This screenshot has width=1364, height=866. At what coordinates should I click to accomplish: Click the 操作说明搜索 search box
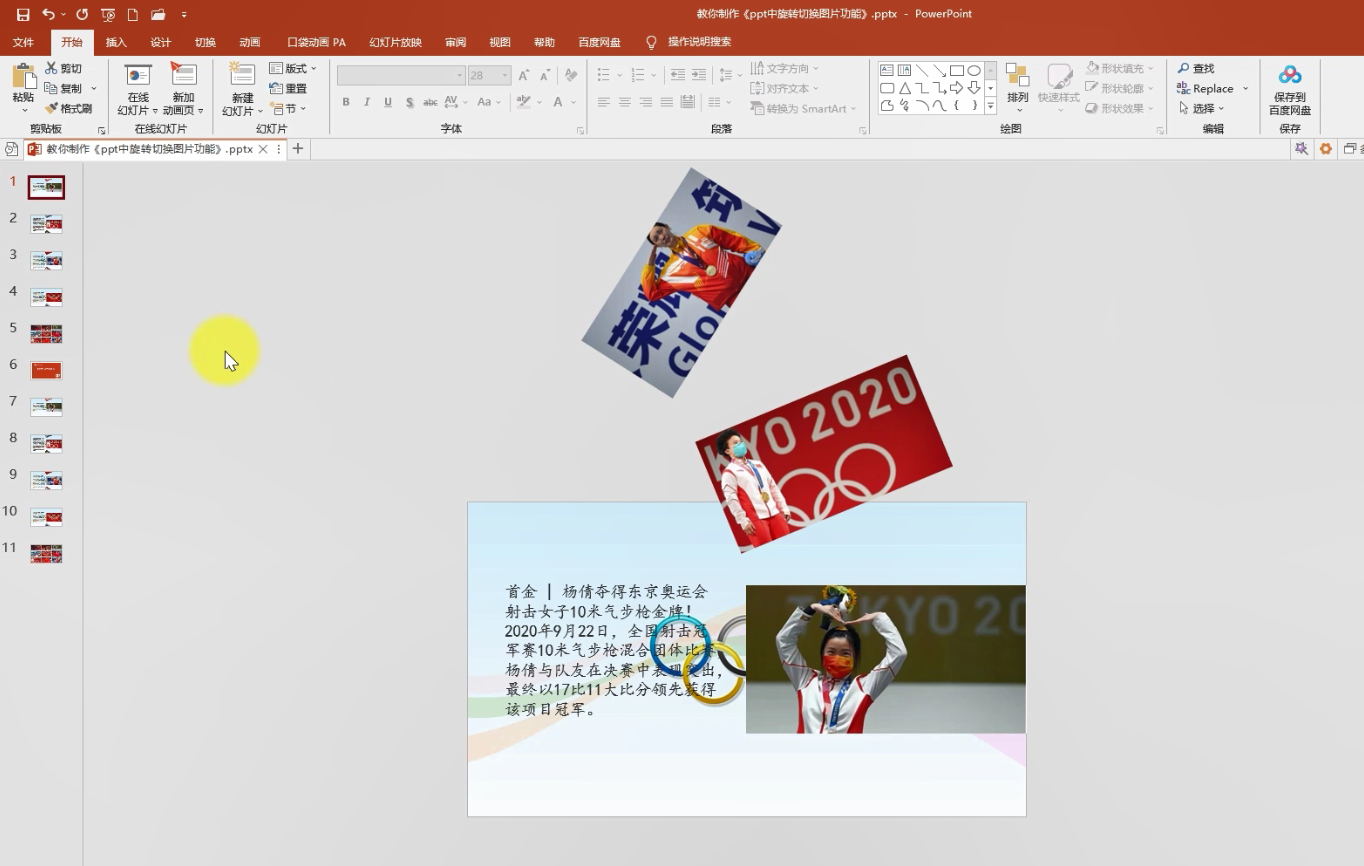point(699,42)
